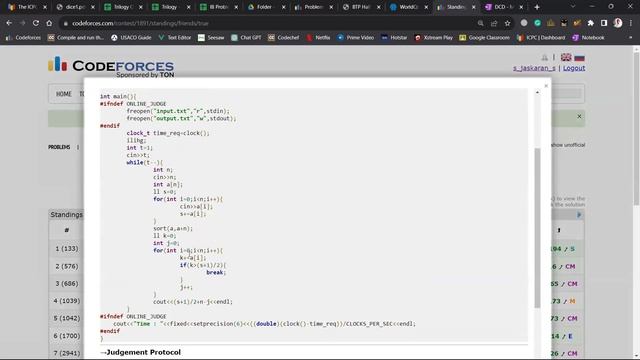Screen dimensions: 640x360
Task: Switch to the Folder tab
Action: (x=265, y=7)
